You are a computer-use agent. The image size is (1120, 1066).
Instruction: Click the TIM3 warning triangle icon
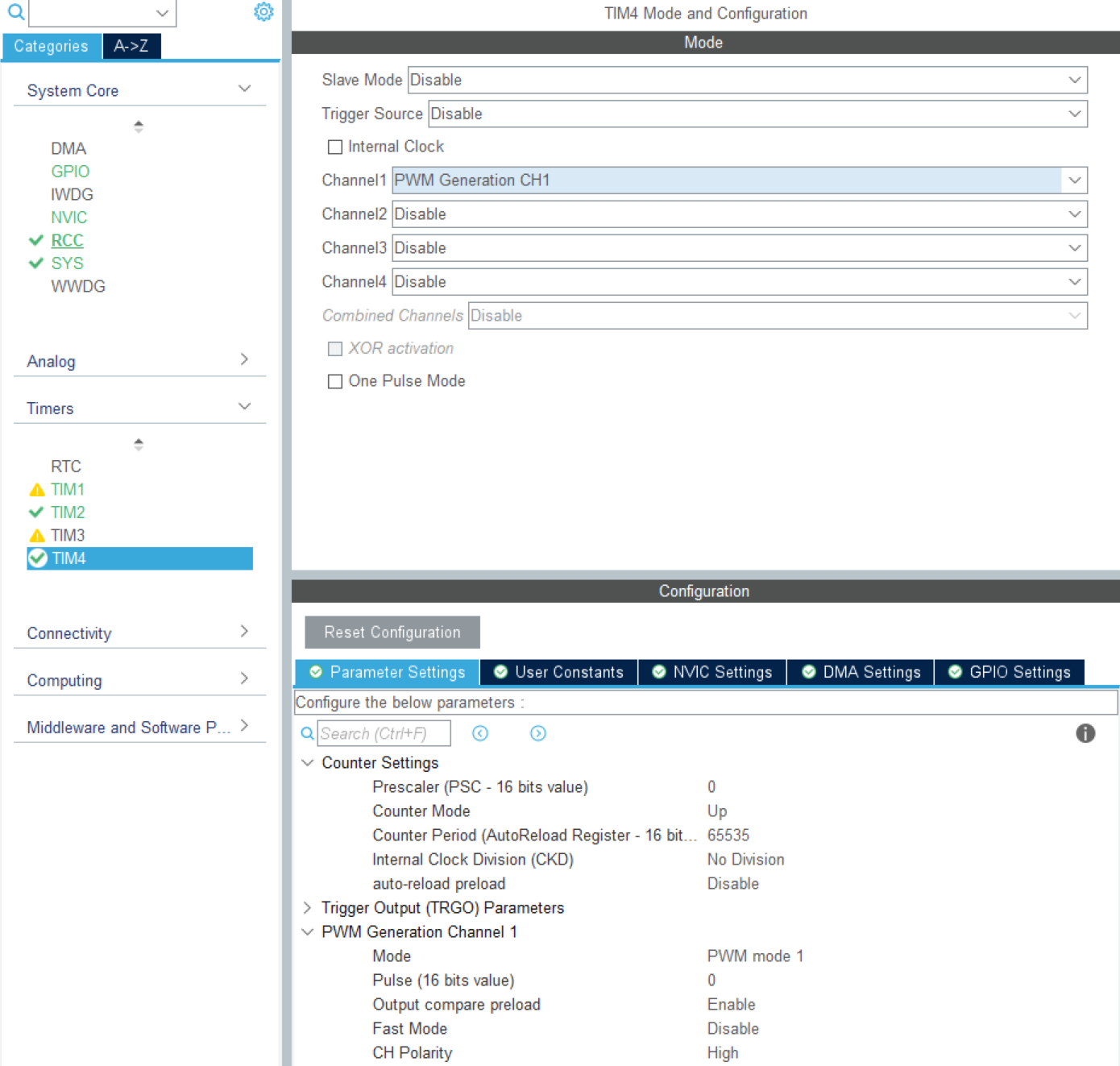point(37,536)
